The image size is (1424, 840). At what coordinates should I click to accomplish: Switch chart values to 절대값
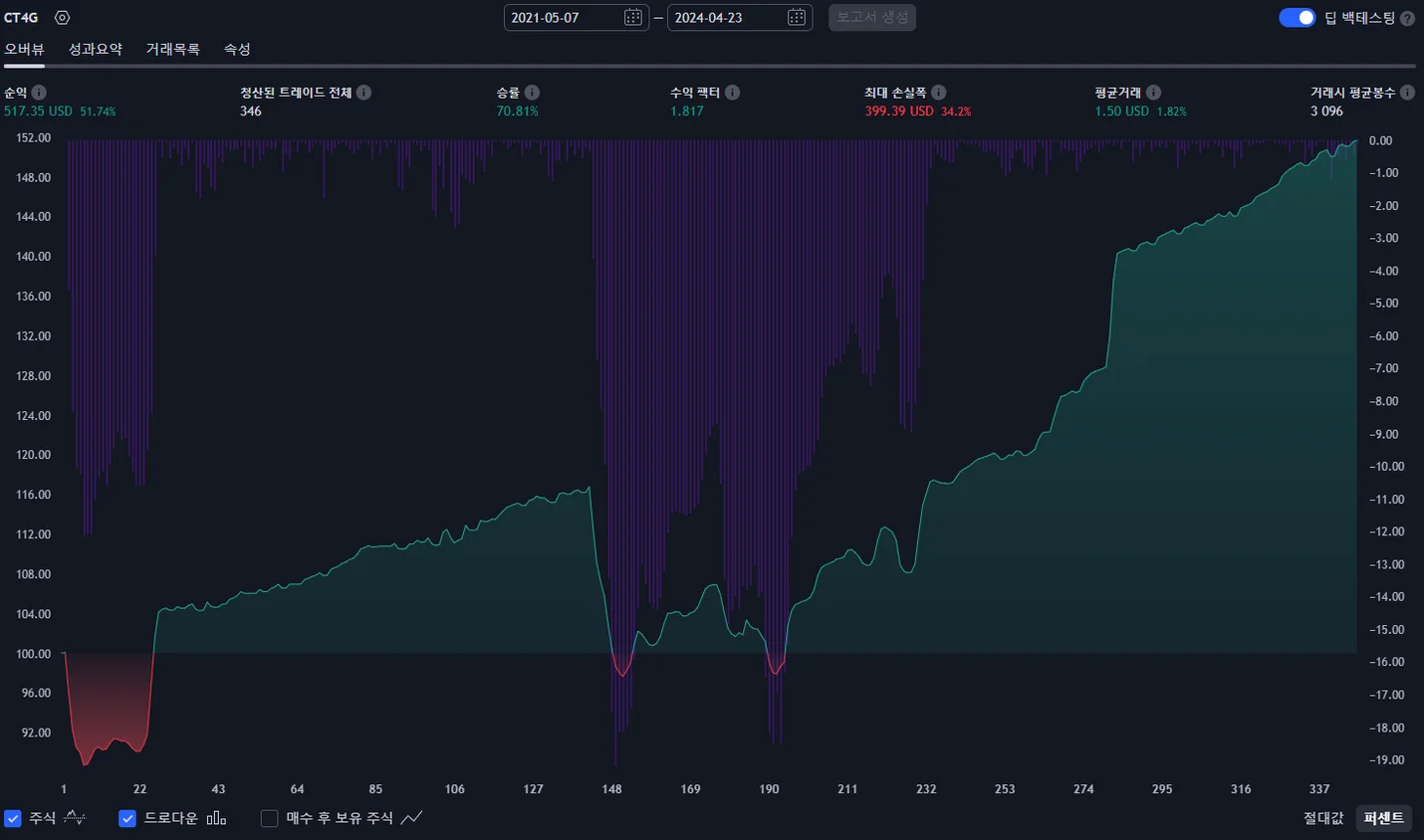1323,818
